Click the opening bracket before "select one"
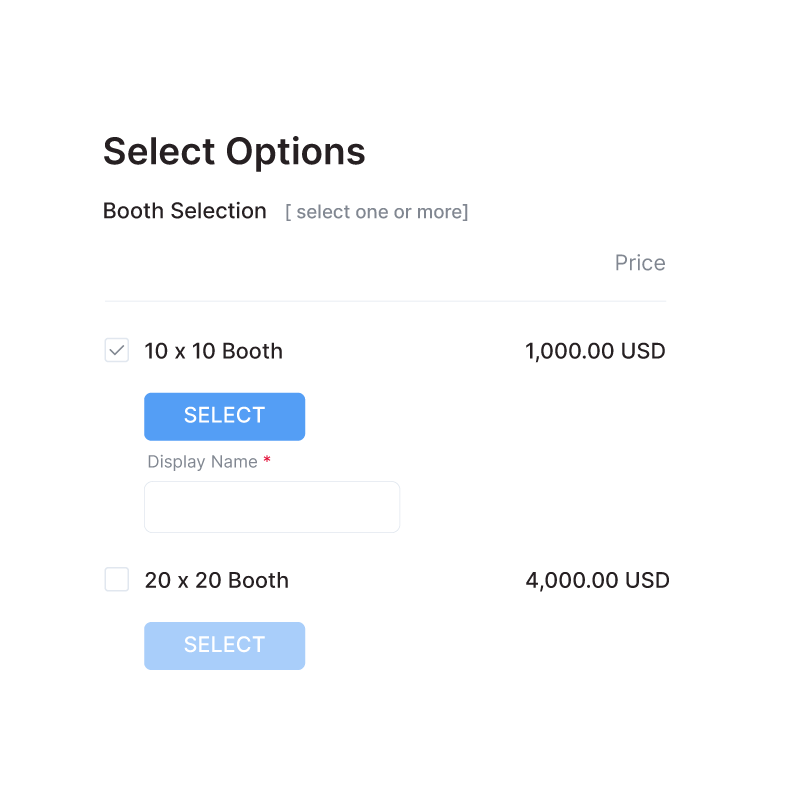This screenshot has height=800, width=800. point(289,212)
